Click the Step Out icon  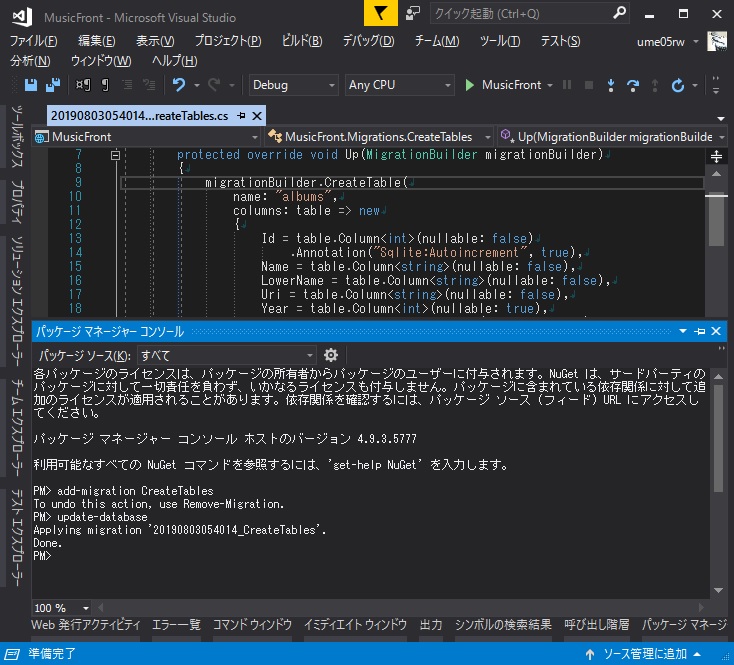point(655,85)
